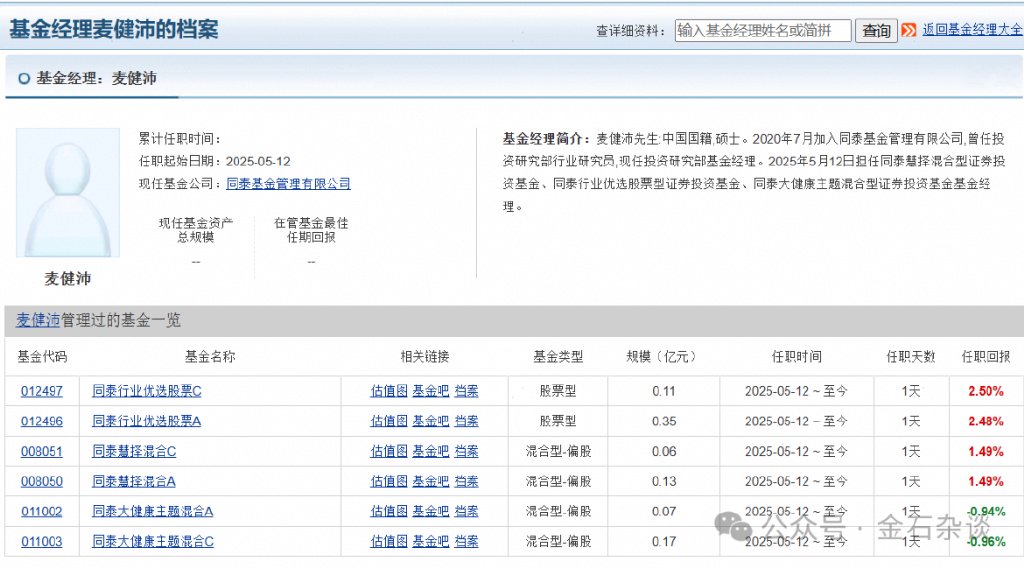Open the 同泰大健康主题混合A fund page
This screenshot has width=1024, height=568.
coord(153,511)
